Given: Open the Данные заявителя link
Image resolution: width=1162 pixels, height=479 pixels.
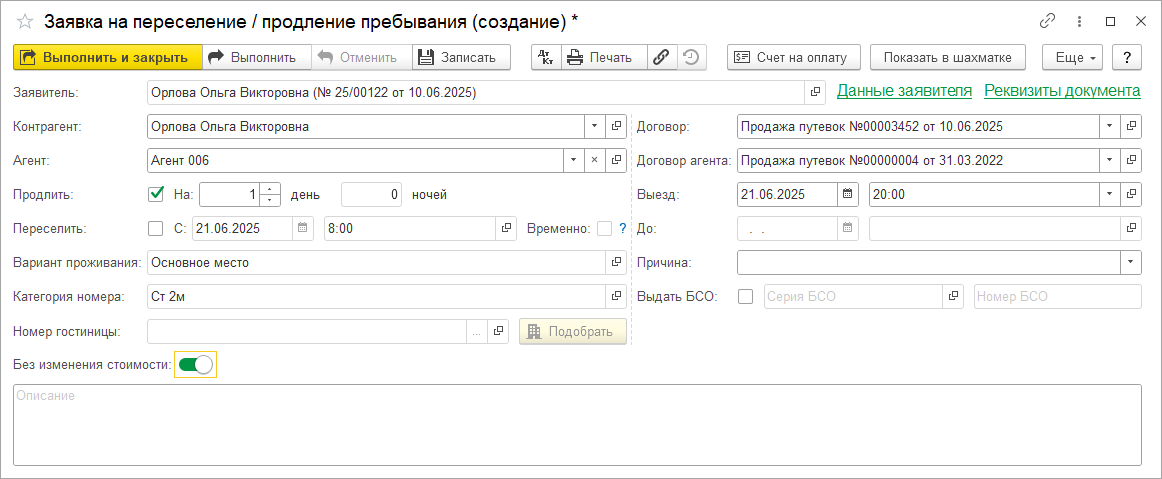Looking at the screenshot, I should click(904, 91).
